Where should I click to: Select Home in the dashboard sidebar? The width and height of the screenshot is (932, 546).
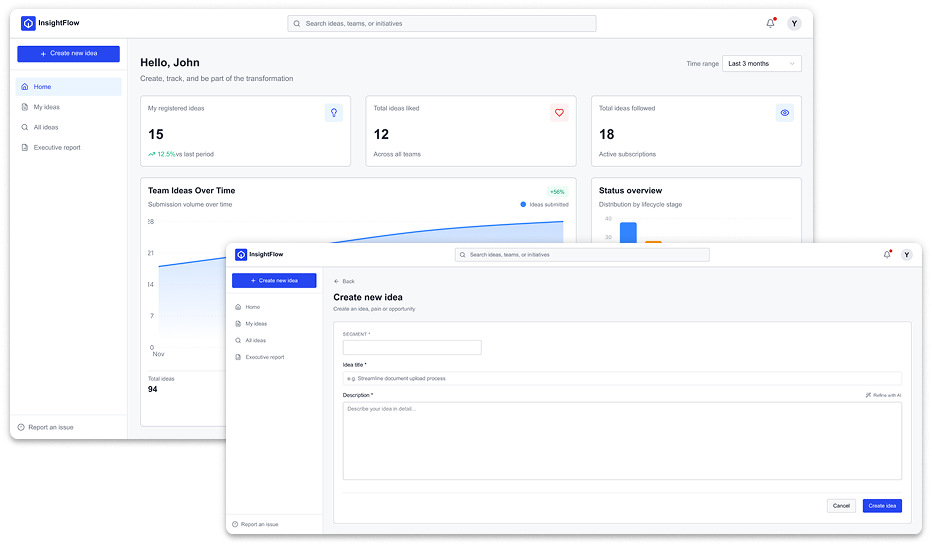click(68, 87)
